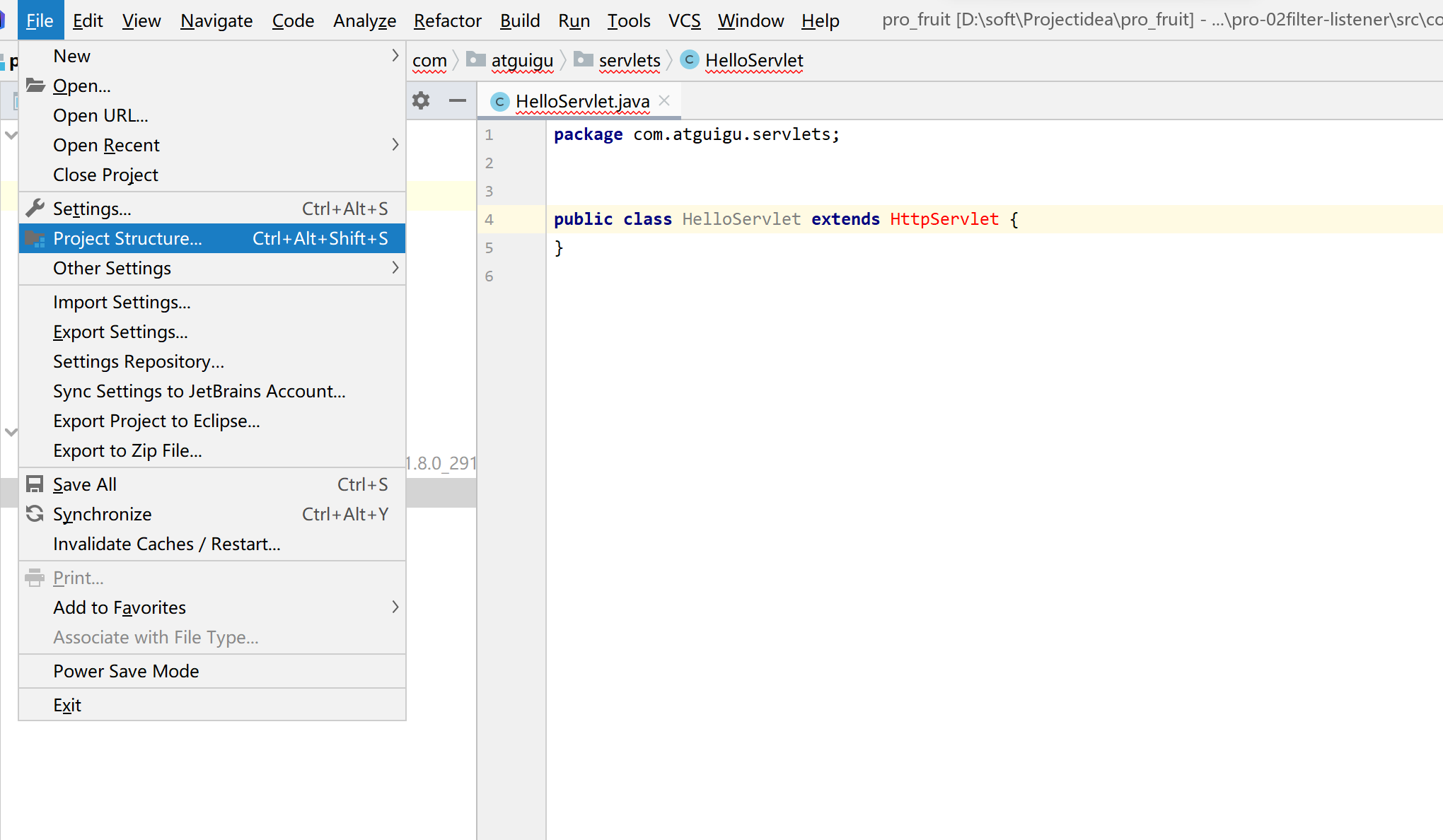Viewport: 1443px width, 840px height.
Task: Click the Save All floppy icon
Action: pyautogui.click(x=35, y=484)
